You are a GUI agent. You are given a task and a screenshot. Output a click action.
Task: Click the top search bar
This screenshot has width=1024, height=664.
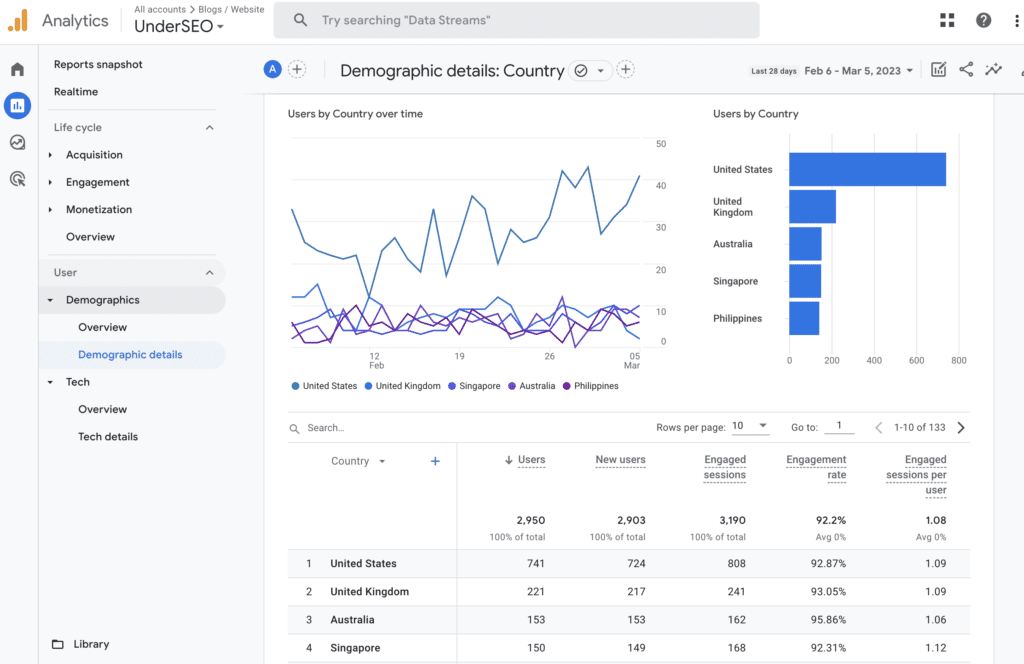[x=516, y=20]
